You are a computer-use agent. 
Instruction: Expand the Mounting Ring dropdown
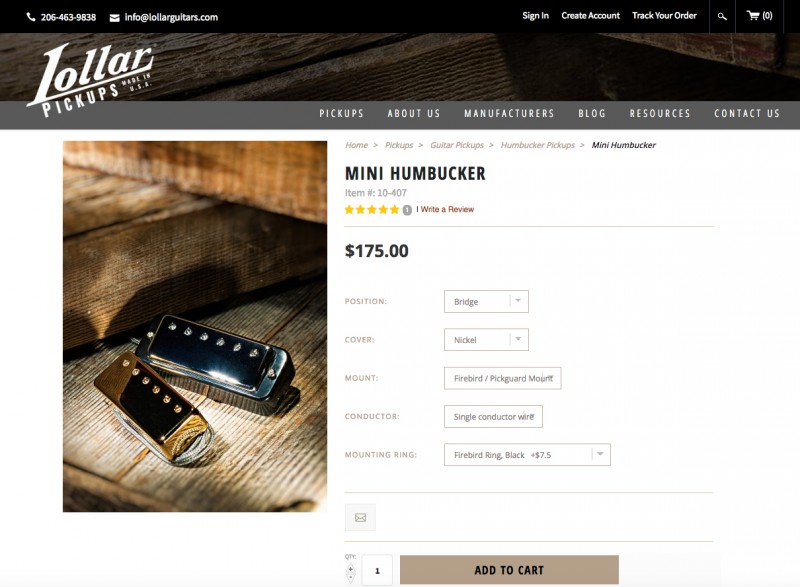pyautogui.click(x=527, y=455)
